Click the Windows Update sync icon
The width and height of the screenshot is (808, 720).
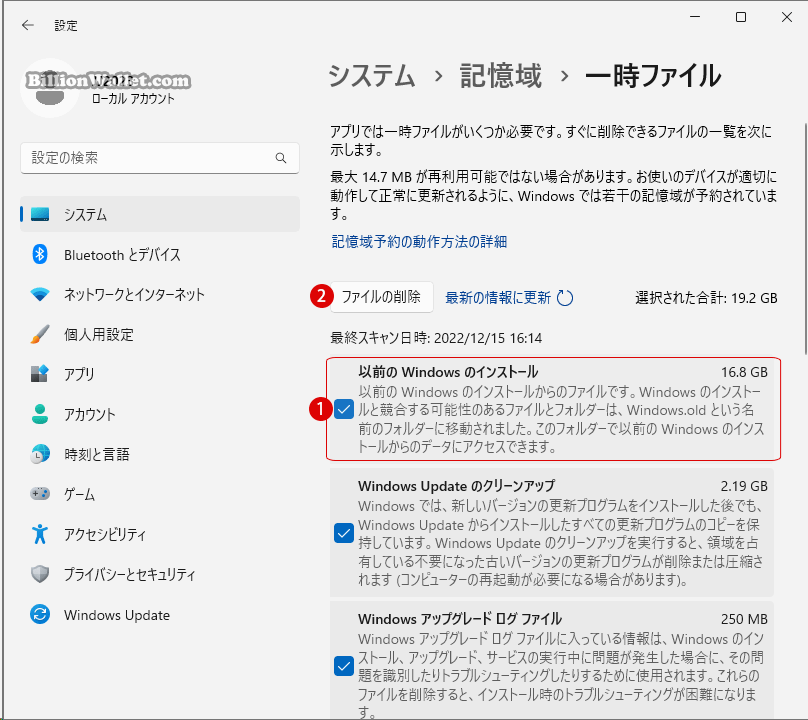(x=40, y=614)
